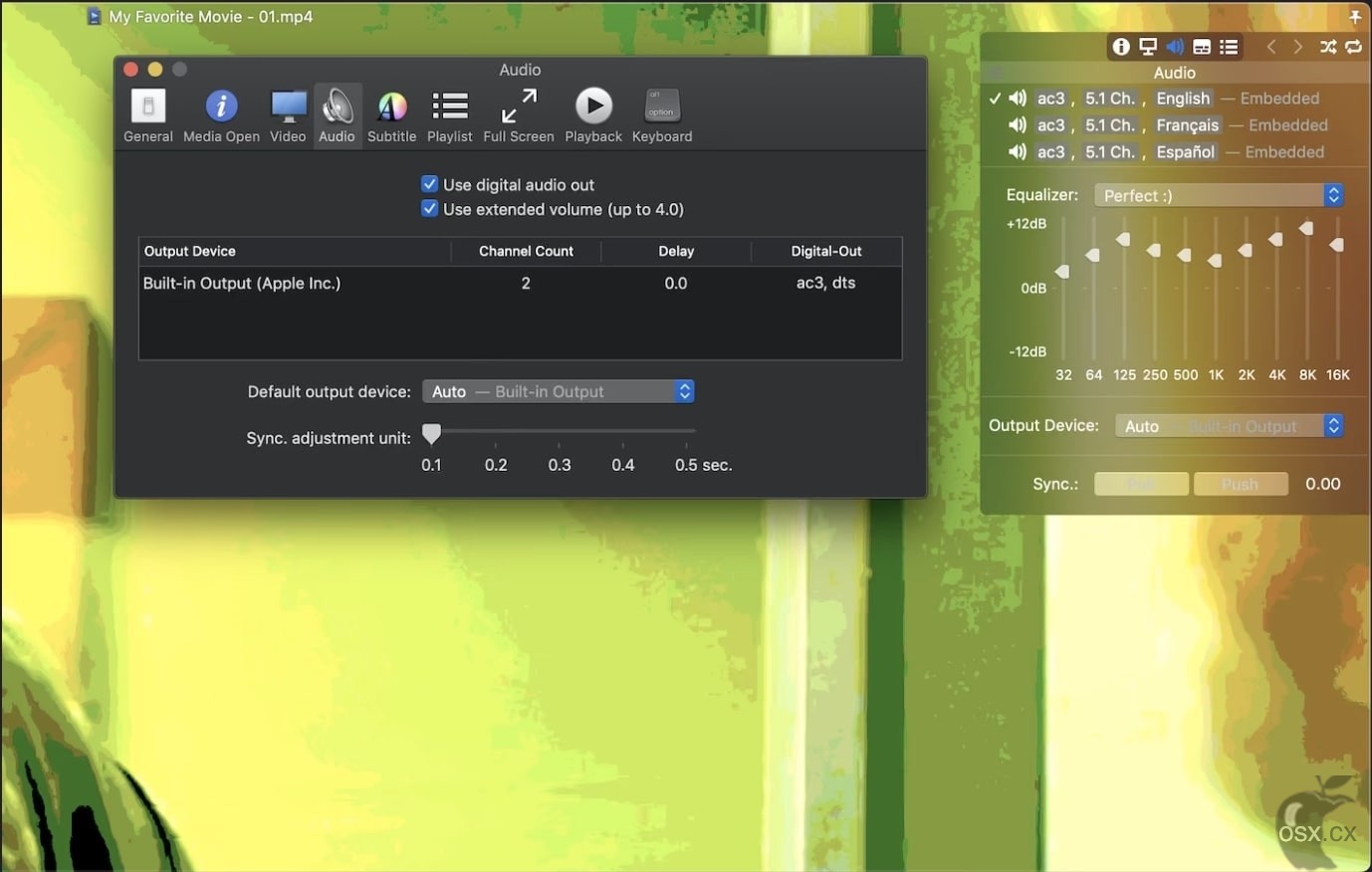The width and height of the screenshot is (1372, 872).
Task: Click the Channel Count column header
Action: pos(526,252)
